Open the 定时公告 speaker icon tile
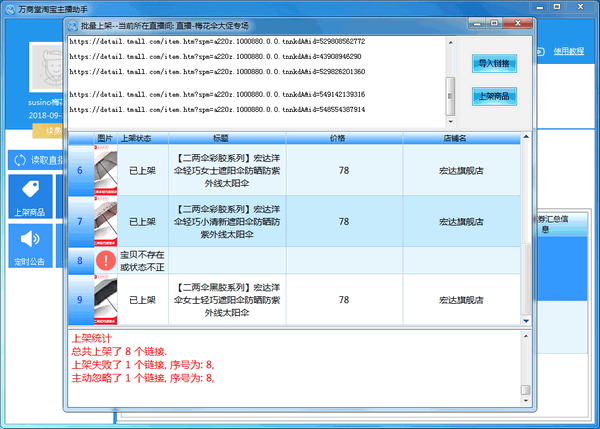 30,246
